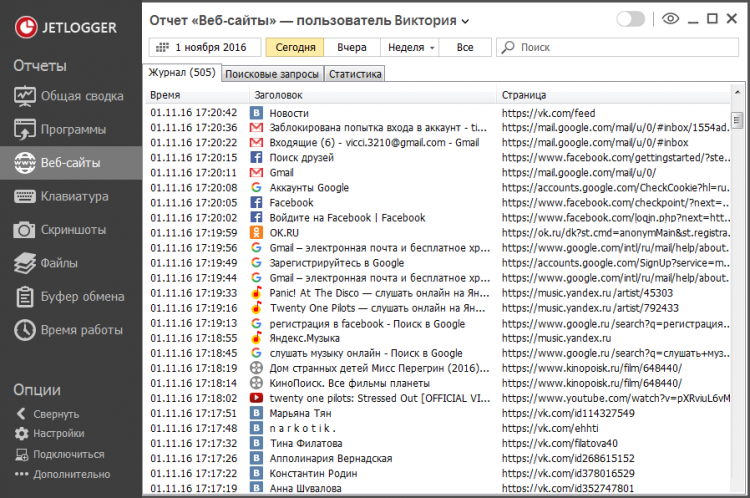Sort by the Заголовок column header
This screenshot has height=498, width=750.
(x=373, y=95)
